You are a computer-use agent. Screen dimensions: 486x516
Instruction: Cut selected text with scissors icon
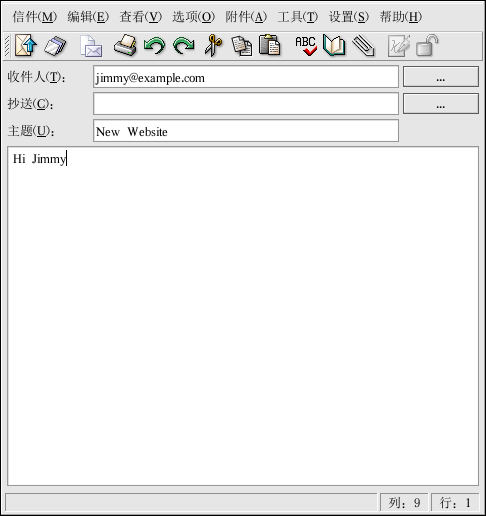[213, 45]
